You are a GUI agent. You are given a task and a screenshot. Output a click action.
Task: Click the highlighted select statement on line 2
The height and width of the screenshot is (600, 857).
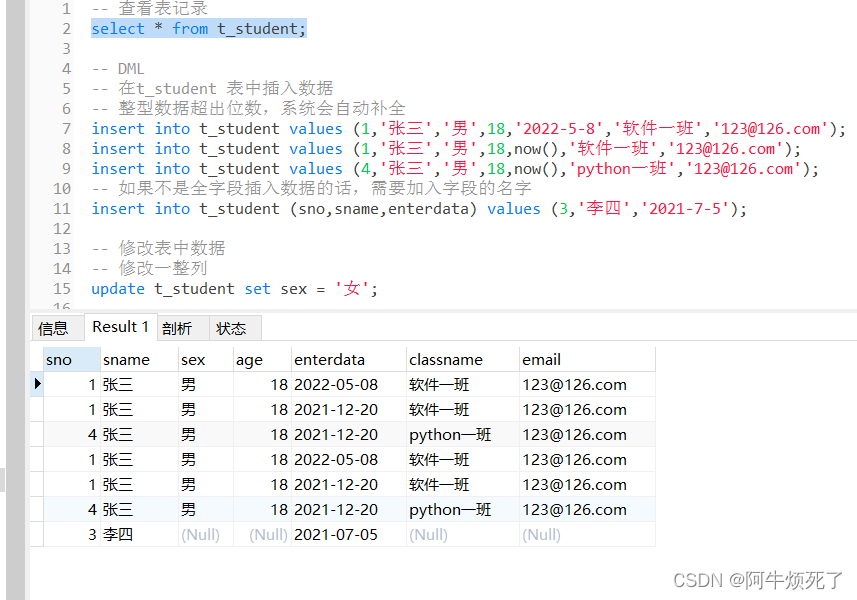(198, 28)
